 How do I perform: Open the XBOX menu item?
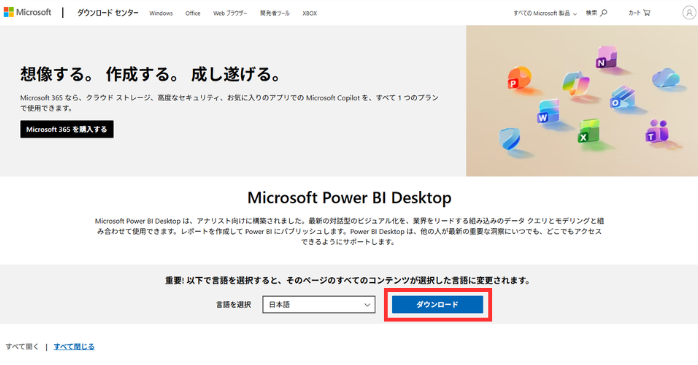pyautogui.click(x=310, y=13)
